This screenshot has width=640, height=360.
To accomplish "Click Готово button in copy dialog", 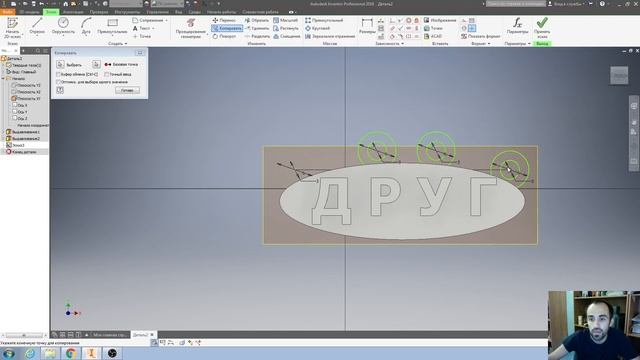I will [127, 90].
